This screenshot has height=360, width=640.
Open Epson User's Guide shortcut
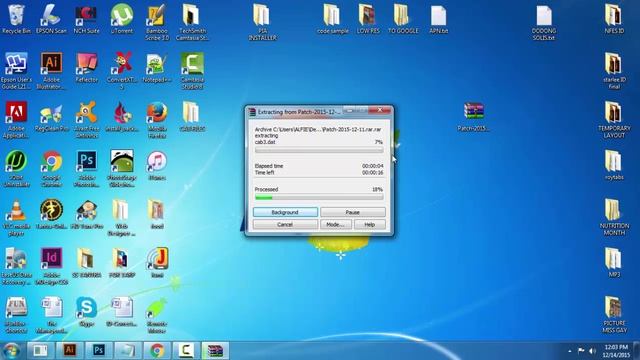[x=16, y=71]
